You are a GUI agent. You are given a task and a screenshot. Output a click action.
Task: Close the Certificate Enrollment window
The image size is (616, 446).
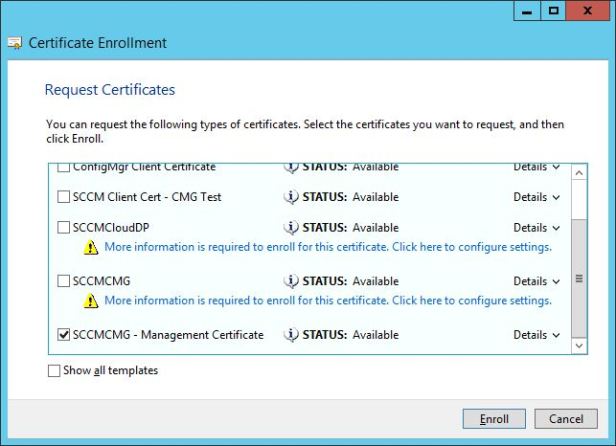[588, 11]
